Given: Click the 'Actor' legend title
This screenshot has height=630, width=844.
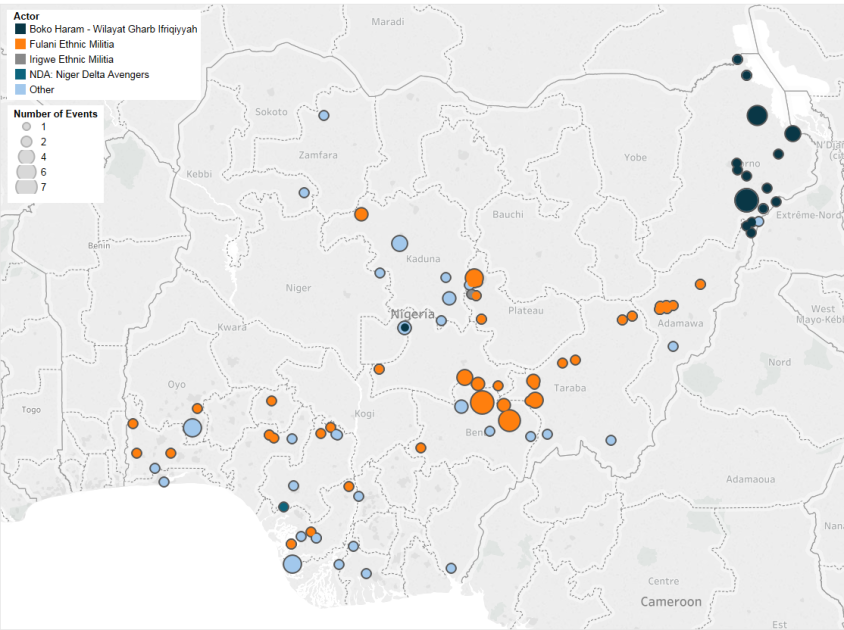Looking at the screenshot, I should coord(26,16).
